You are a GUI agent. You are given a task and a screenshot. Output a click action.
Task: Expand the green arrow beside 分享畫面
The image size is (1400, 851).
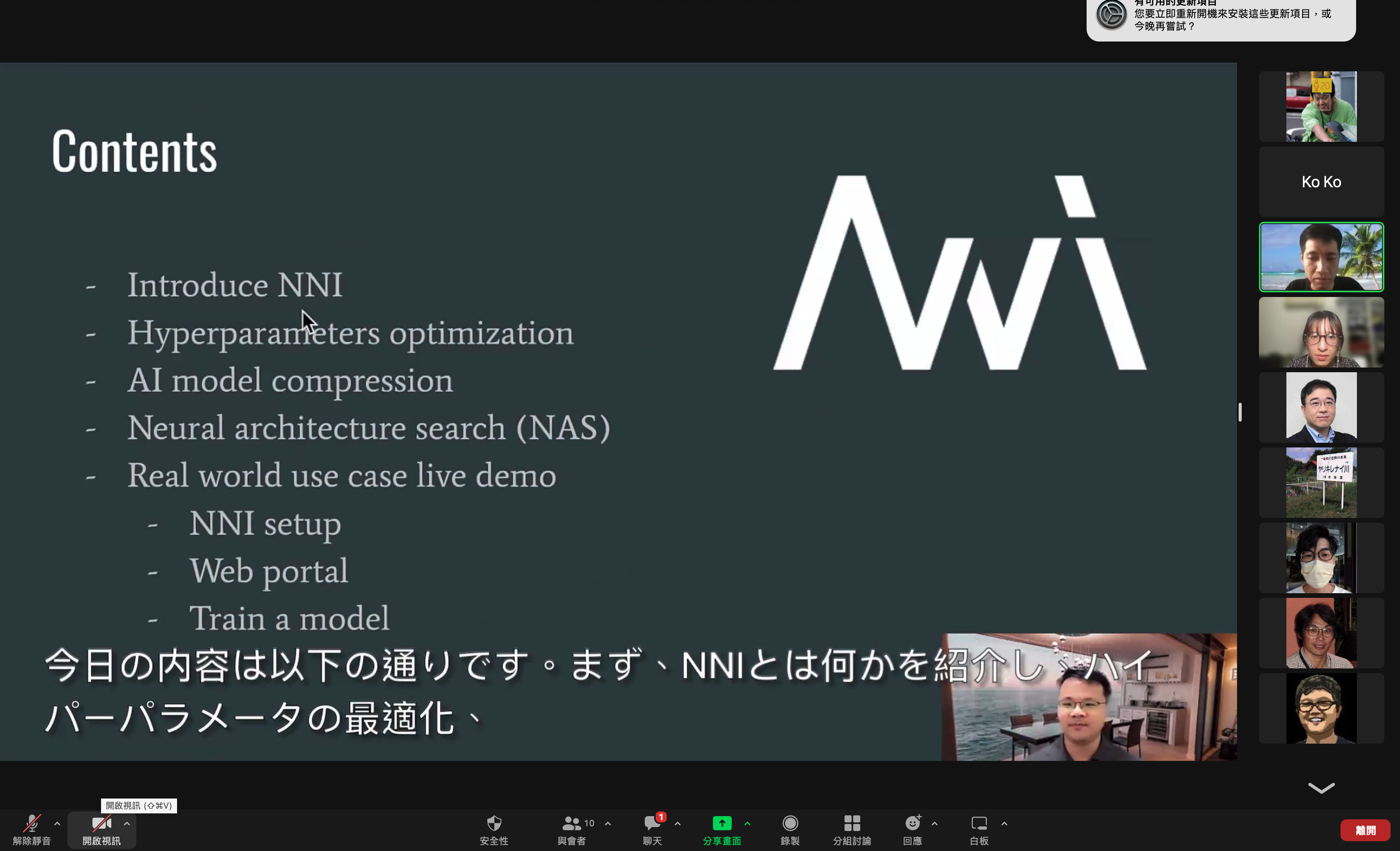(x=747, y=823)
